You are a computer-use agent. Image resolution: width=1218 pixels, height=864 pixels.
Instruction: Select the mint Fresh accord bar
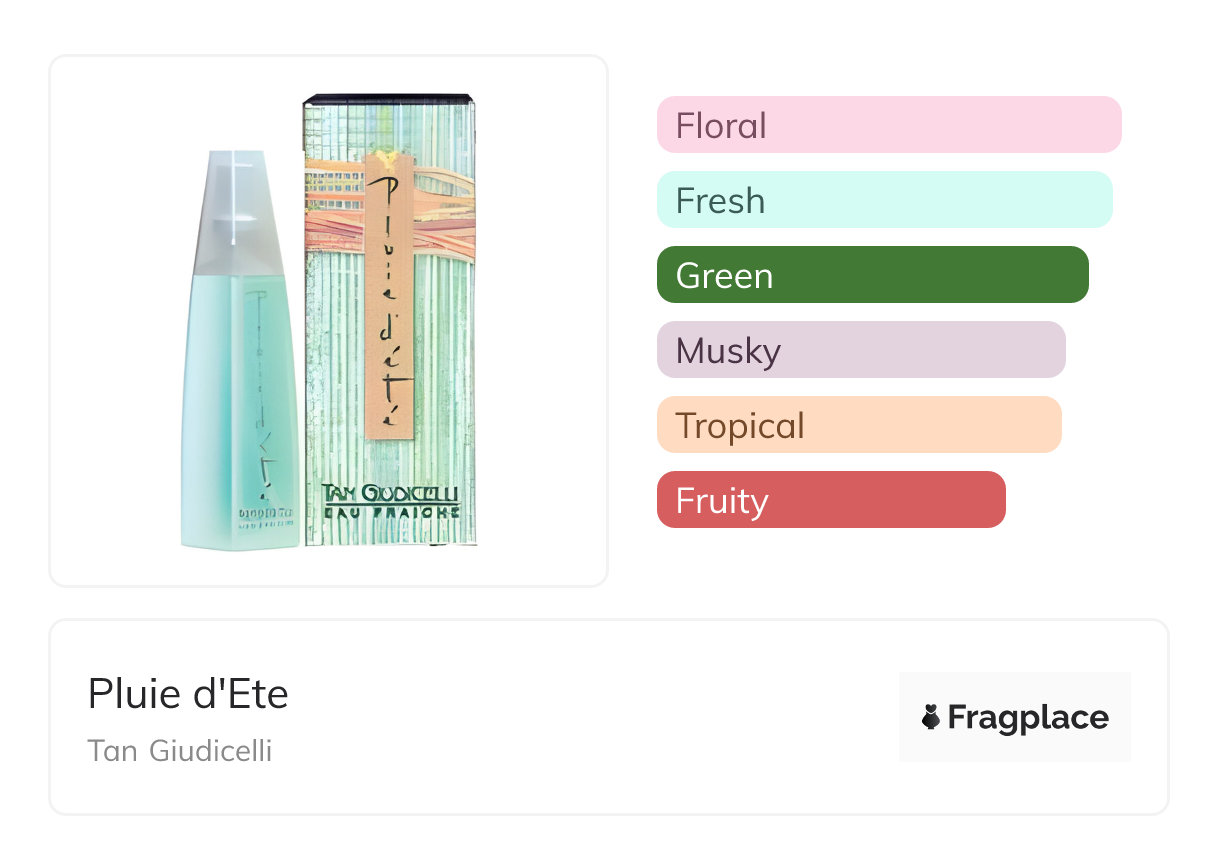pos(884,200)
